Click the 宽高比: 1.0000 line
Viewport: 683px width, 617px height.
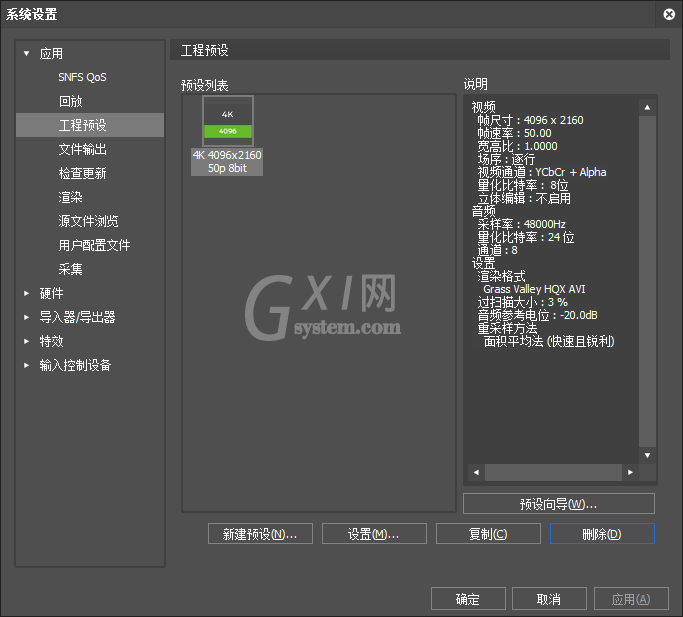click(x=517, y=146)
